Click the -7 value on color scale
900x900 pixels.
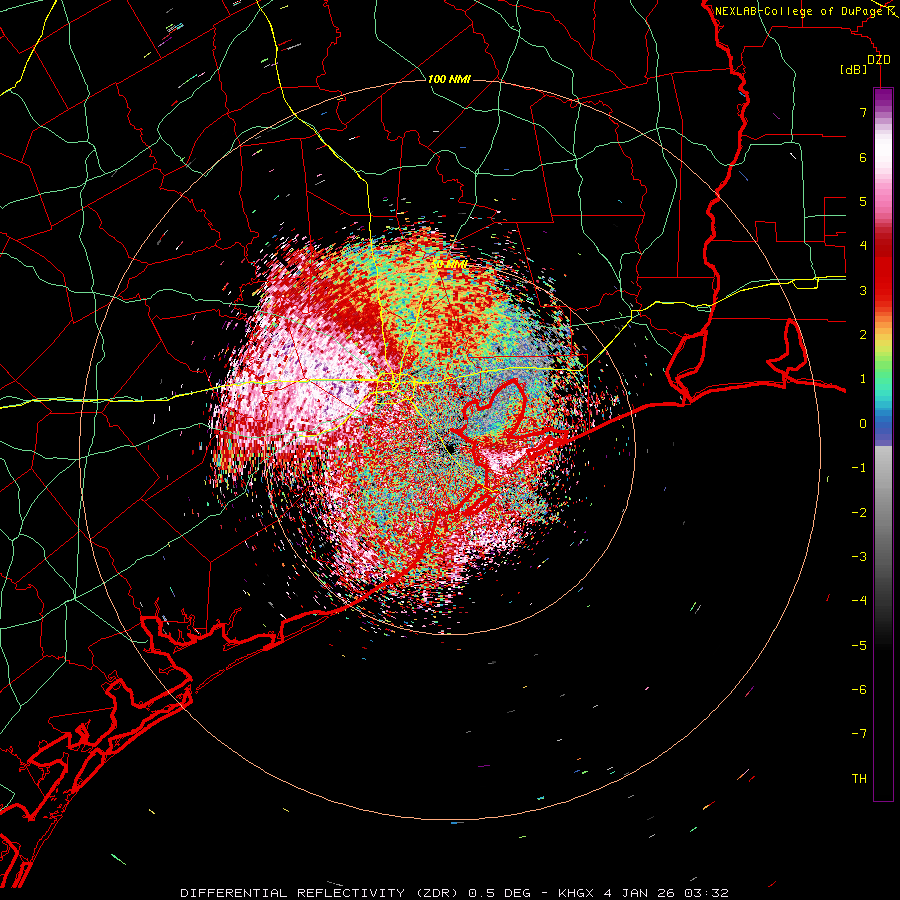click(859, 734)
